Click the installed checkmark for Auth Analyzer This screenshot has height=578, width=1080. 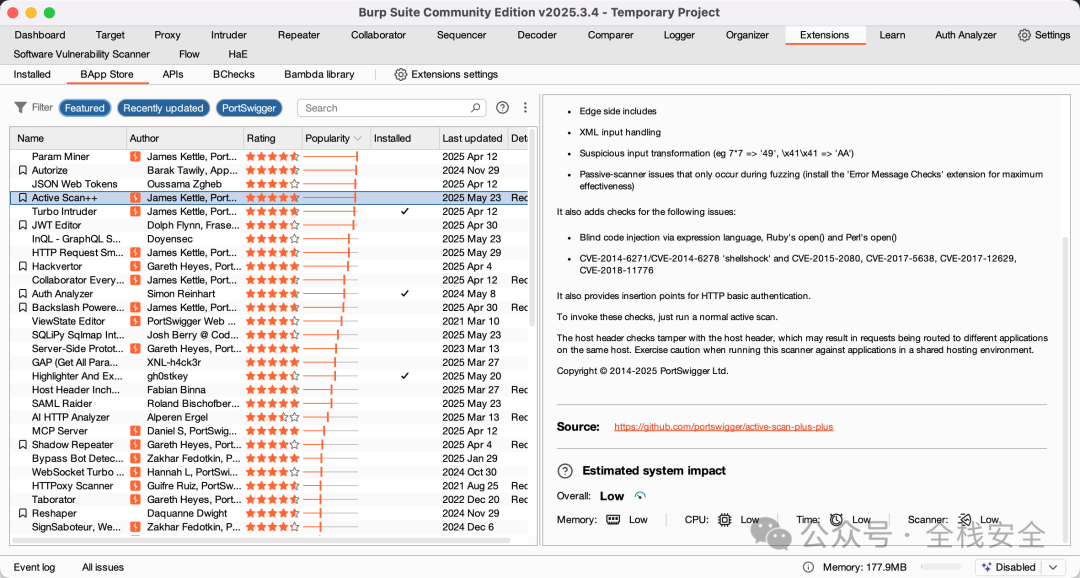coord(405,293)
